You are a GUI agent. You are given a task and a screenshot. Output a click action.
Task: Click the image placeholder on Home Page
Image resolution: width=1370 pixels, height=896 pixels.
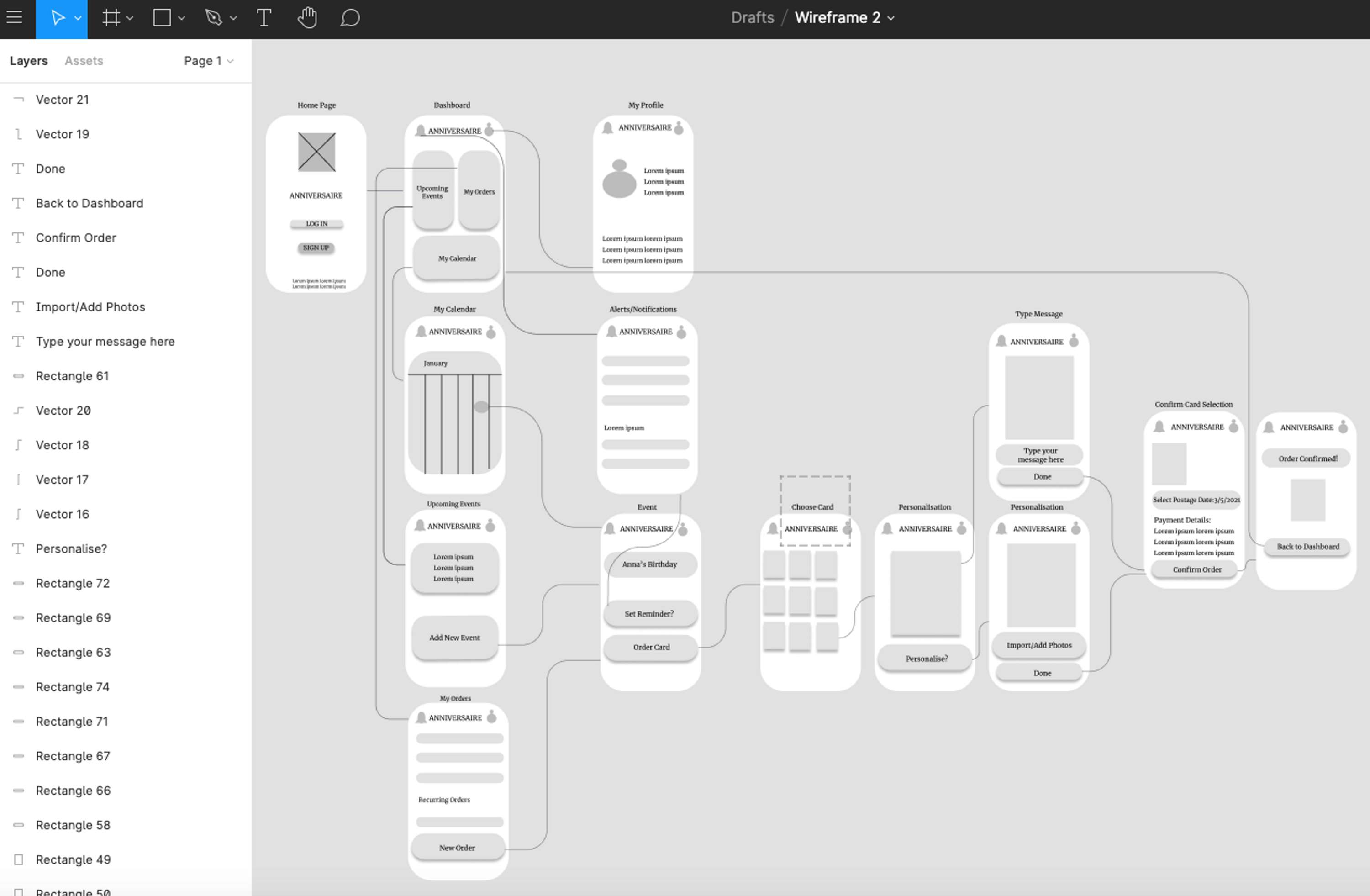coord(316,152)
